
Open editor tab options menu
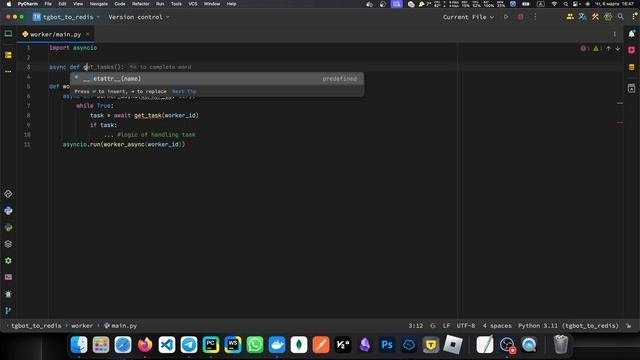pos(614,34)
